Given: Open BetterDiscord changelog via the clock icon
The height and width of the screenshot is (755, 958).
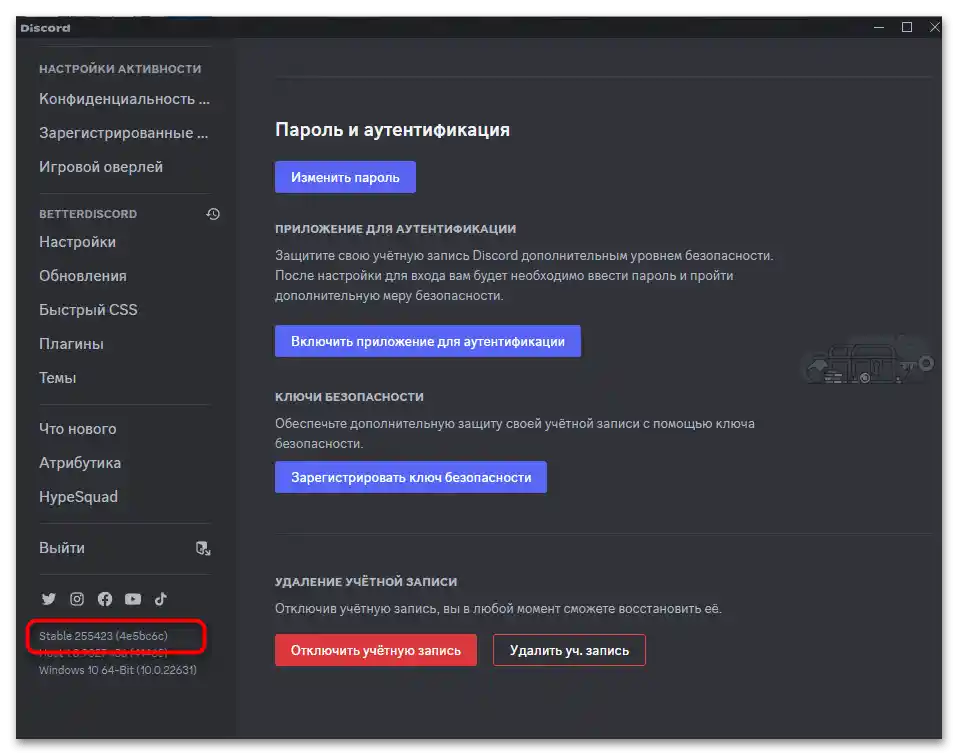Looking at the screenshot, I should 212,213.
